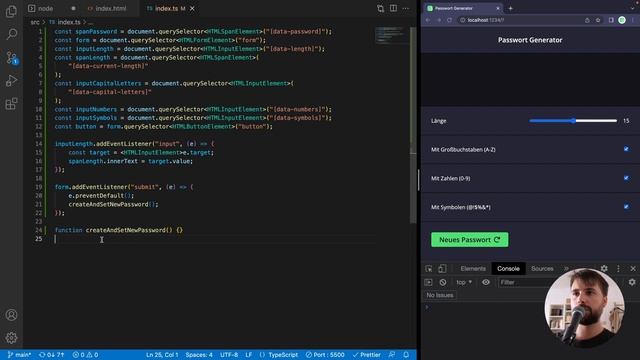Share the page from address bar
The image size is (640, 360).
point(587,20)
